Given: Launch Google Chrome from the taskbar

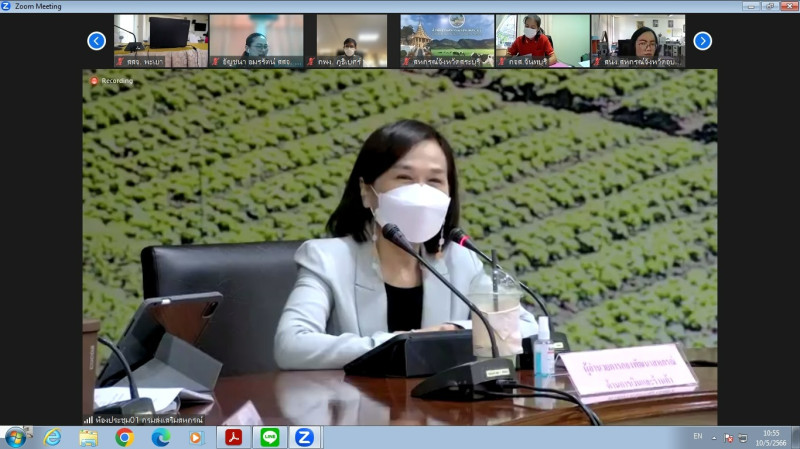Looking at the screenshot, I should [125, 437].
